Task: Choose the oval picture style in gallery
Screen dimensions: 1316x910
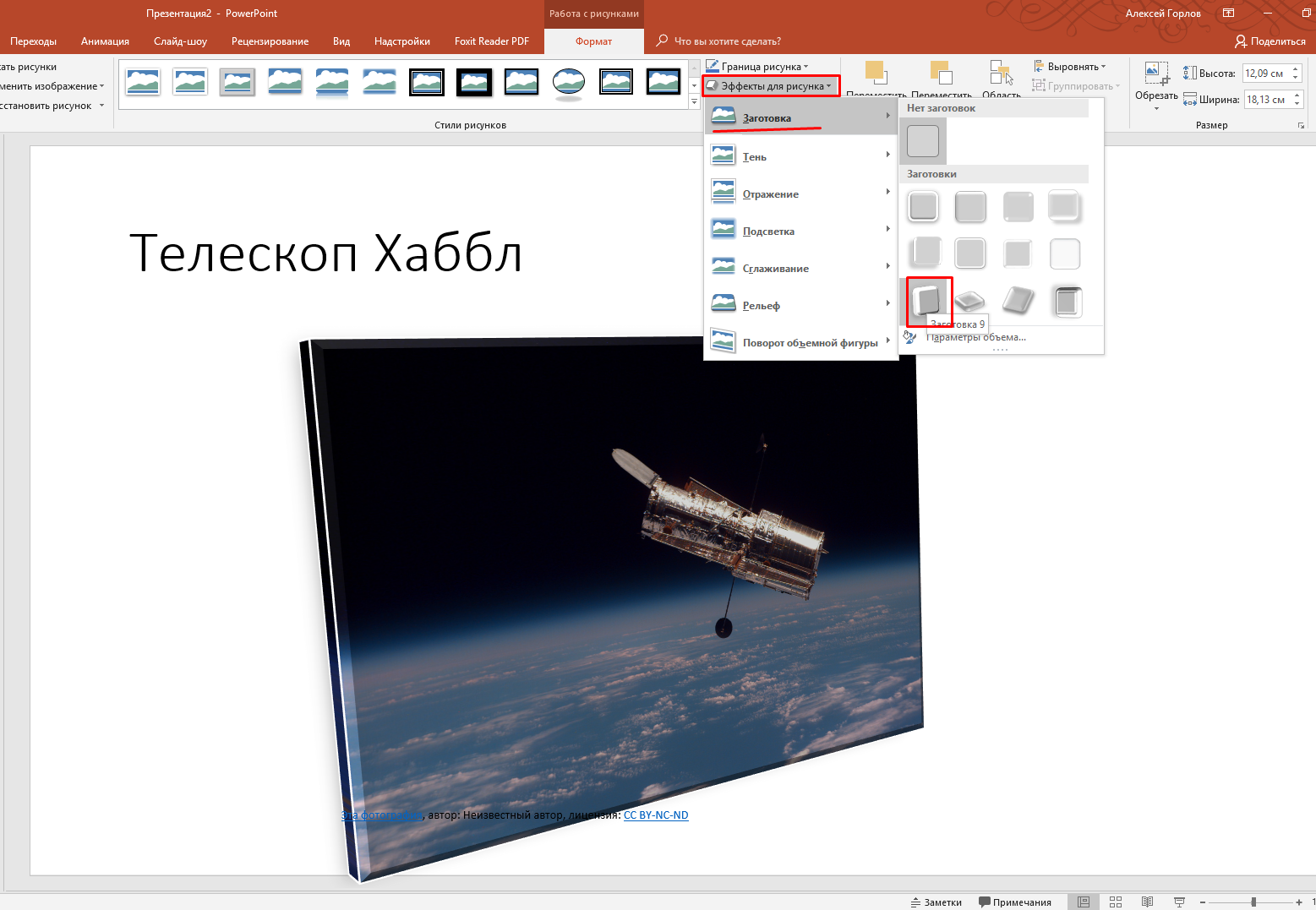Action: 569,82
